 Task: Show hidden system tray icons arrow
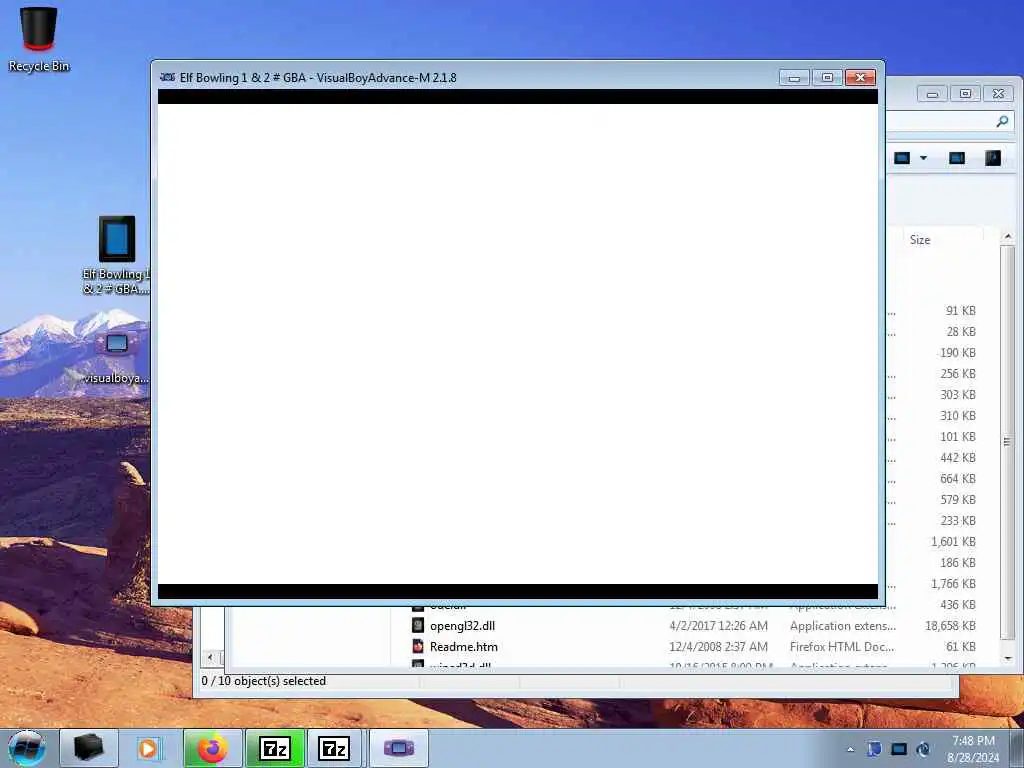[850, 749]
